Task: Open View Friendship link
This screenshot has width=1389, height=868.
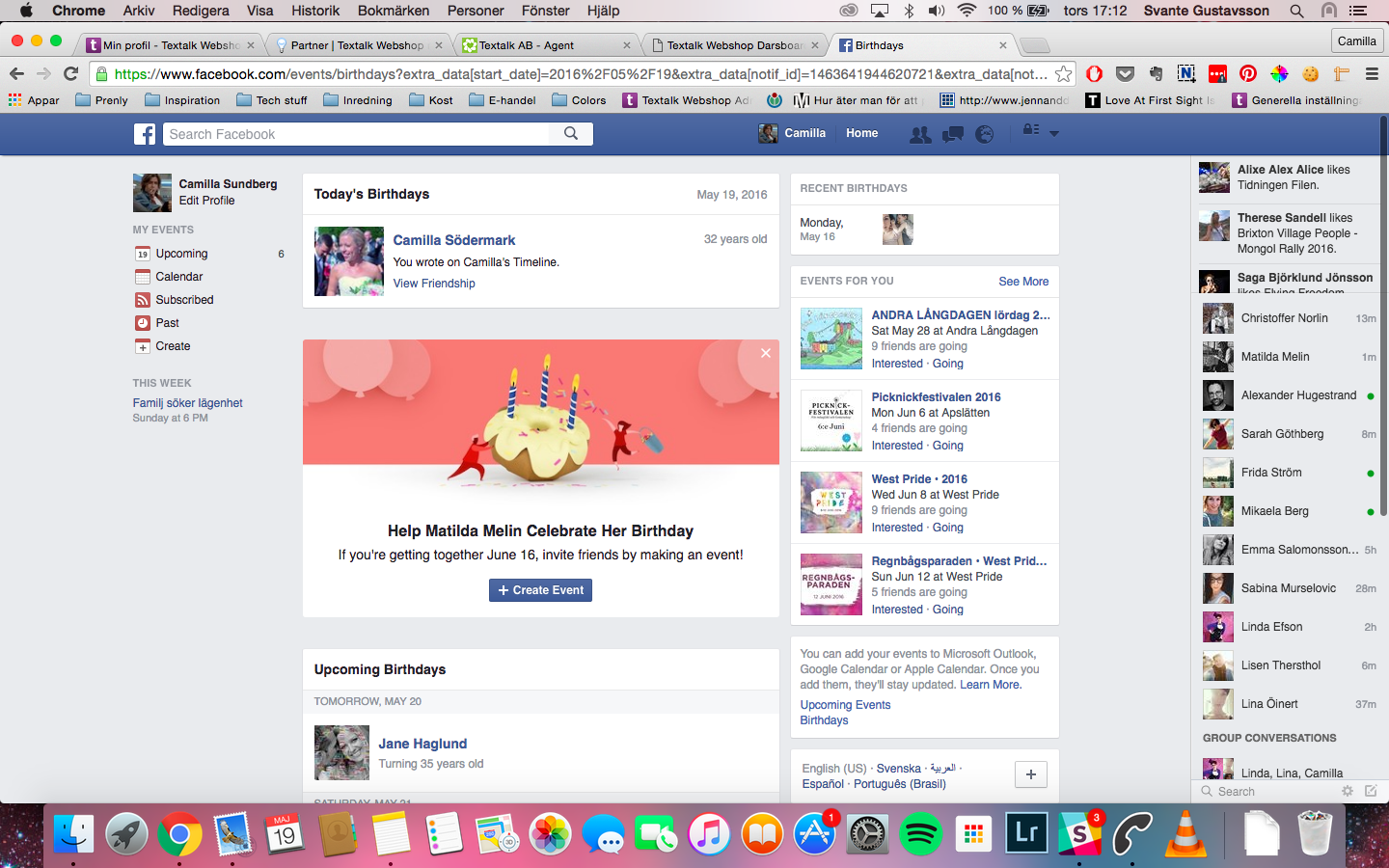Action: pos(434,284)
